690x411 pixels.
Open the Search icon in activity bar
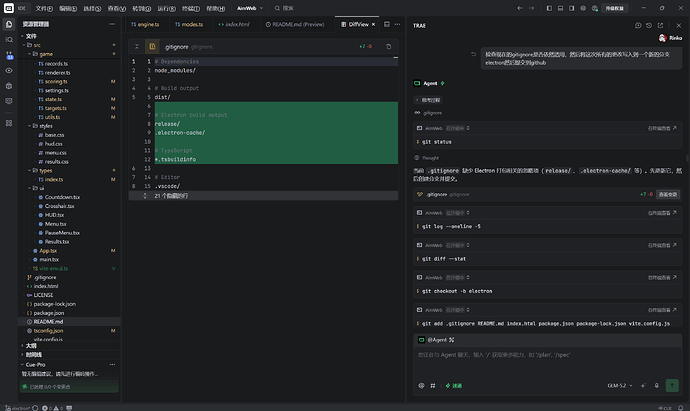pyautogui.click(x=9, y=40)
